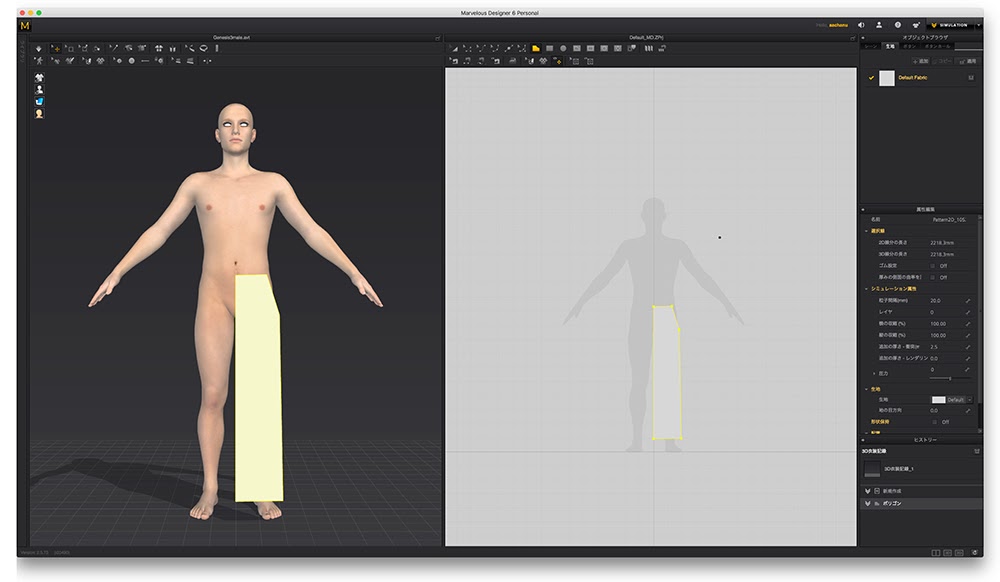Image resolution: width=1000 pixels, height=582 pixels.
Task: Switch to the ボタン tab in object browser
Action: pos(909,46)
